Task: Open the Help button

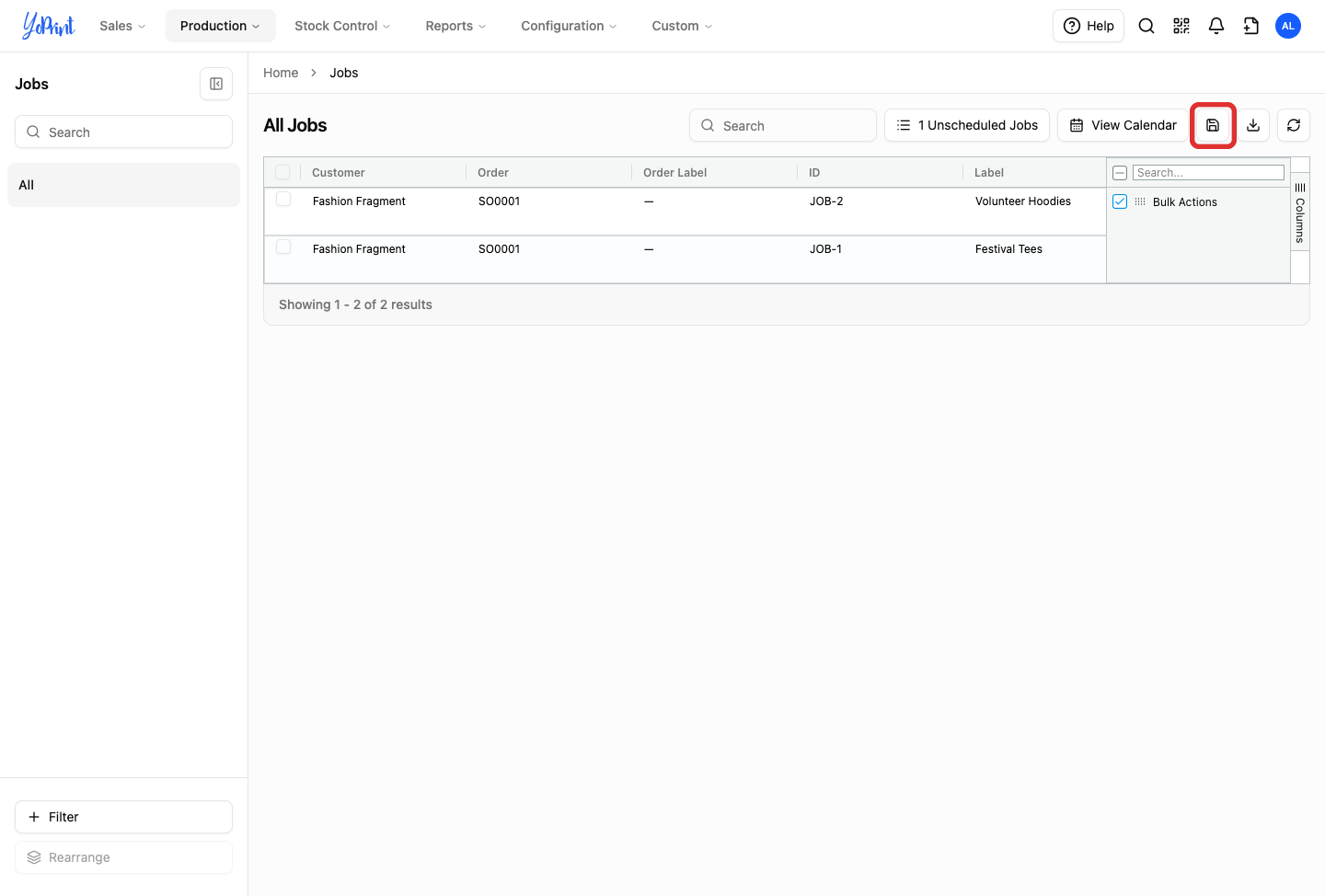Action: (1089, 26)
